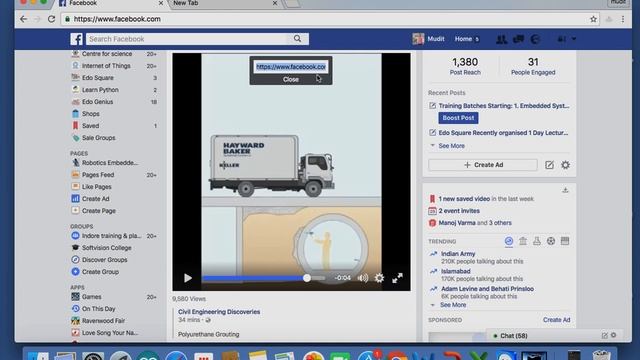Close the video URL popup
640x360 pixels.
coord(291,80)
